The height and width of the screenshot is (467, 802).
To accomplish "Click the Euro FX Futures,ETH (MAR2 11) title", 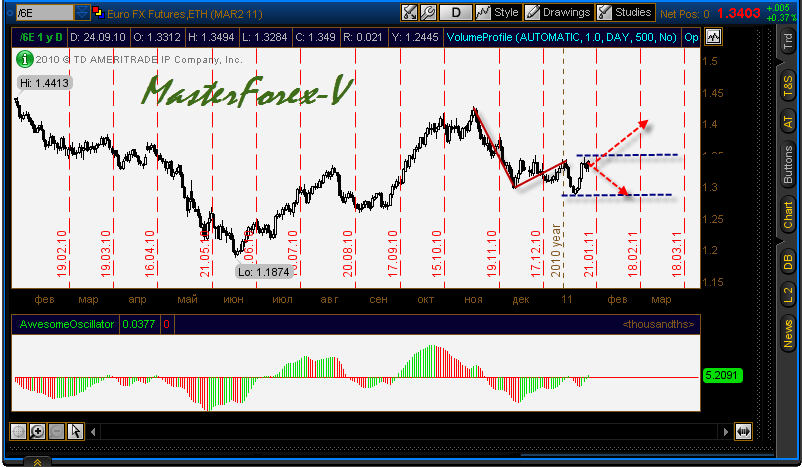I will pos(185,14).
